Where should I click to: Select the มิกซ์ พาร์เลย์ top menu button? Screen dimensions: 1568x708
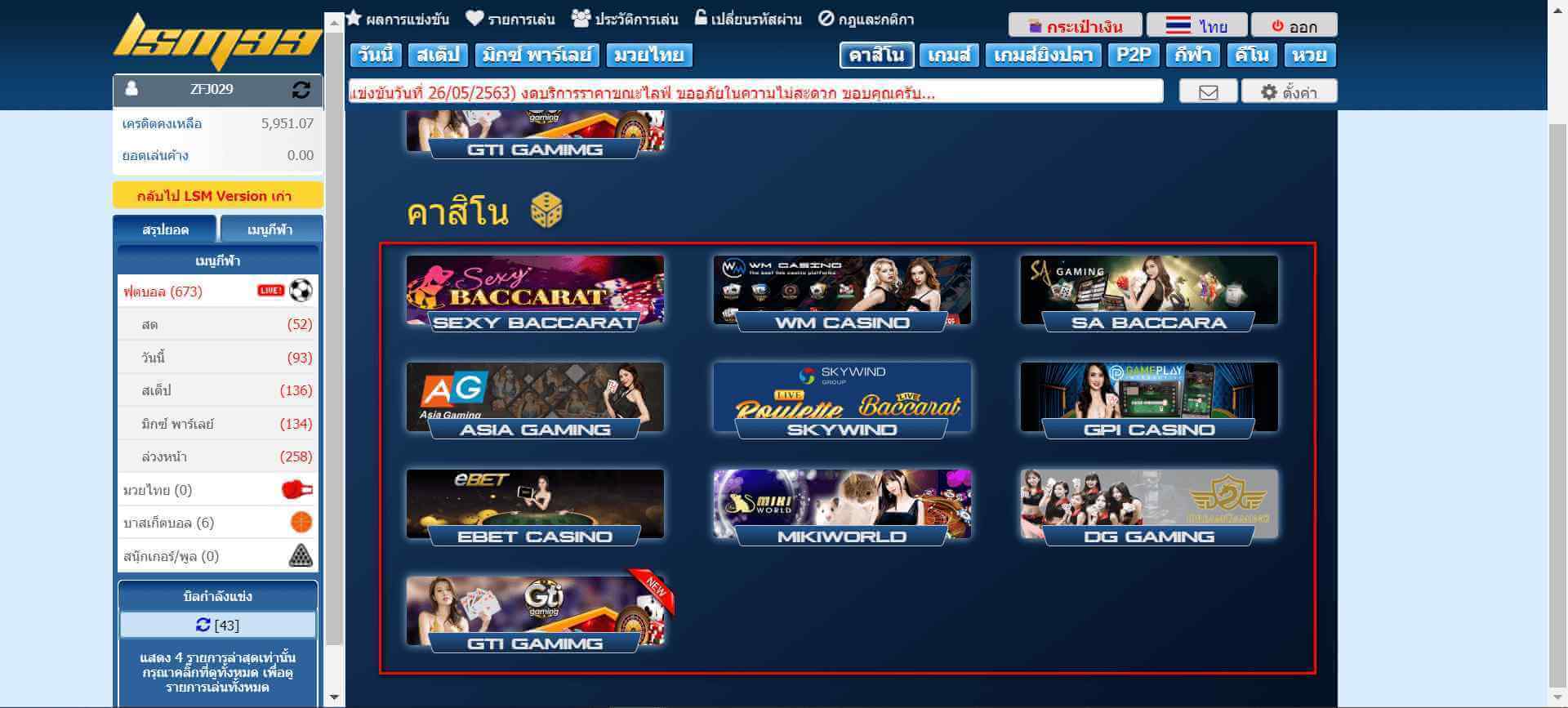tap(537, 56)
